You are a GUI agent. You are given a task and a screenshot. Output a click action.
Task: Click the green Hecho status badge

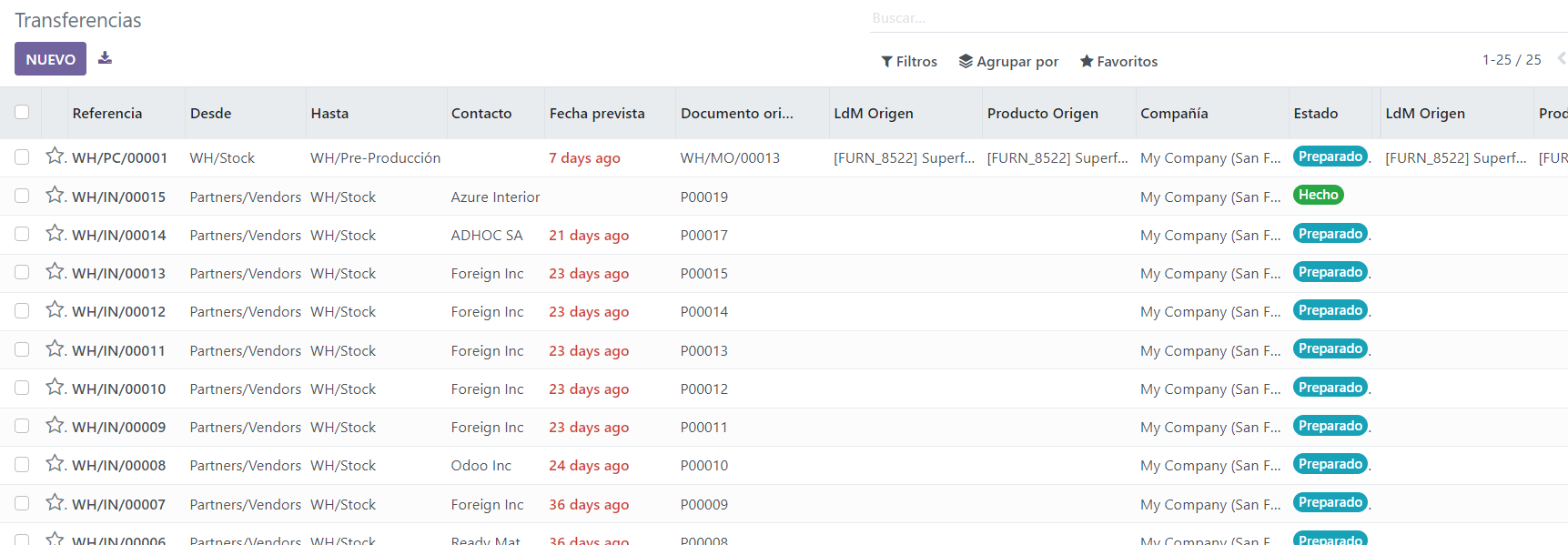pos(1318,195)
